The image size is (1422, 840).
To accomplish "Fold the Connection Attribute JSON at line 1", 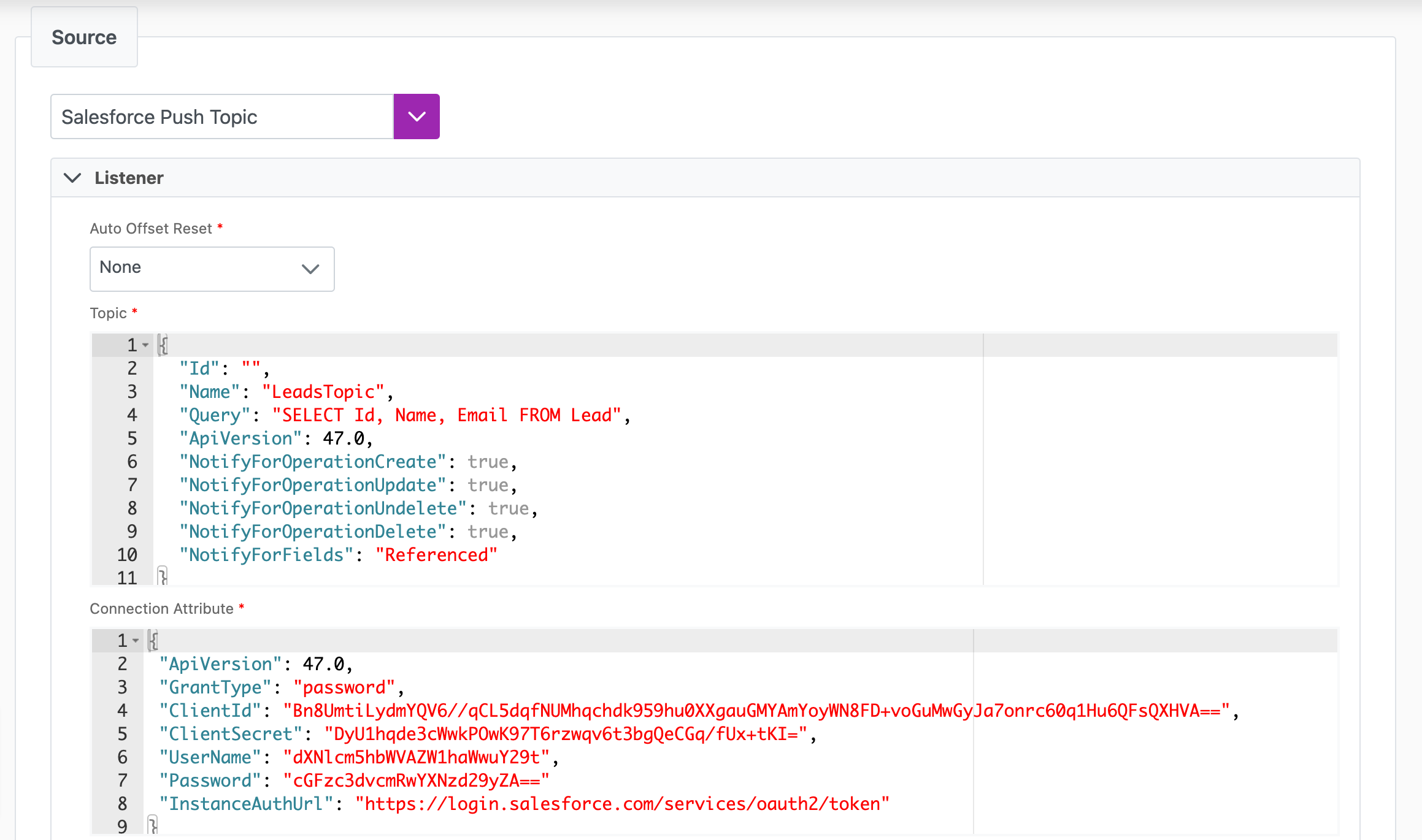I will (136, 641).
